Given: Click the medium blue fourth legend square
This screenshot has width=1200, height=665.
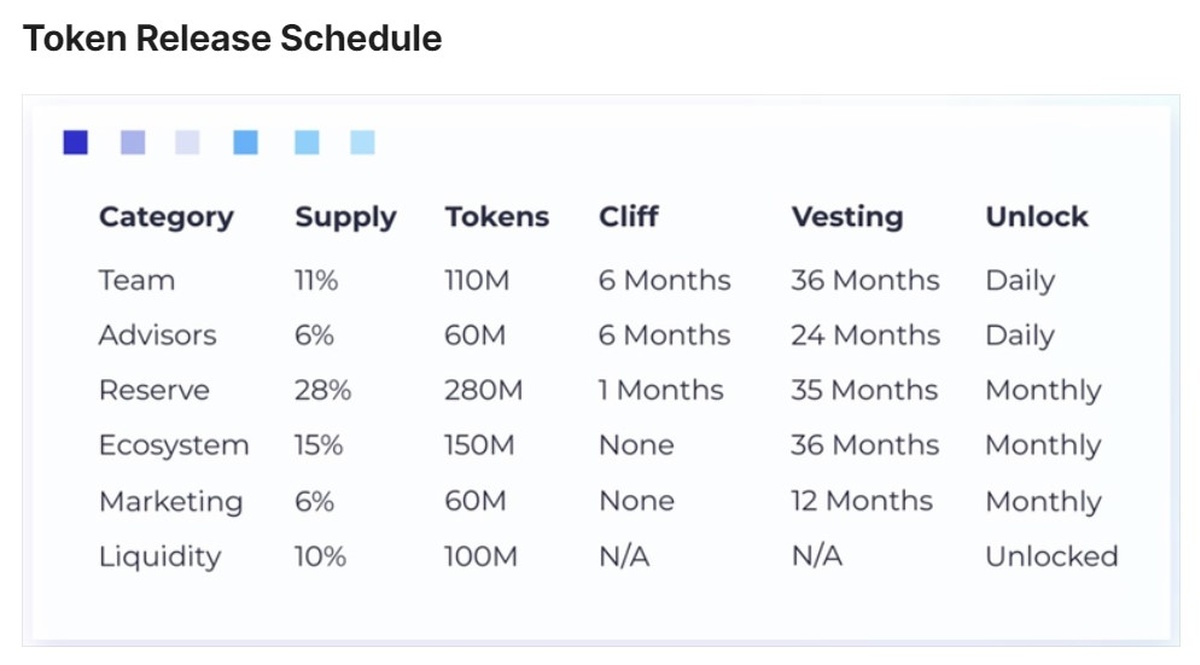Looking at the screenshot, I should pos(245,143).
